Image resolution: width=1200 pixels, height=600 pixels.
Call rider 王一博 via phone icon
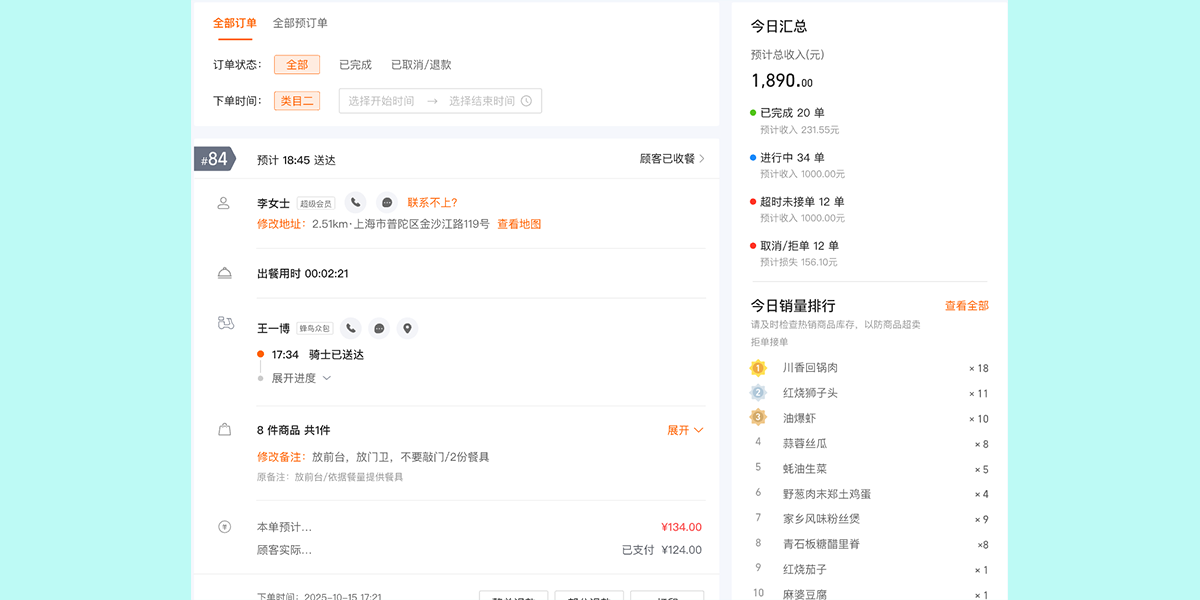[350, 328]
